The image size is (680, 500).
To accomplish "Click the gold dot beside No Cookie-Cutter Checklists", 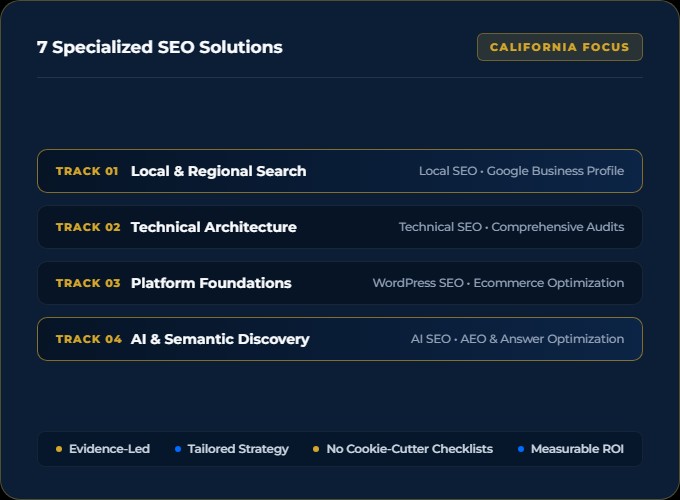I will (316, 449).
